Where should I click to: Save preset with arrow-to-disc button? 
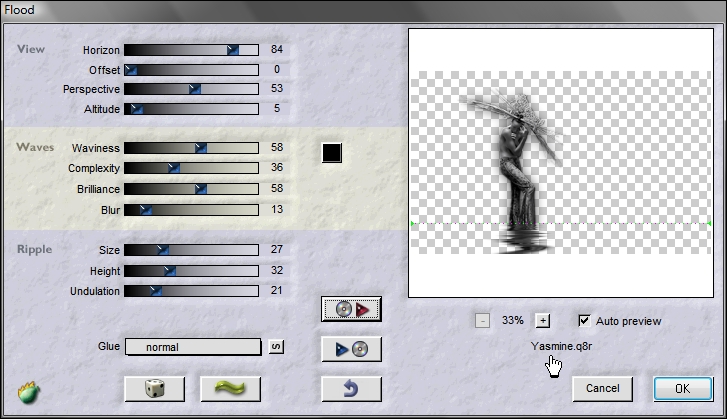point(351,349)
